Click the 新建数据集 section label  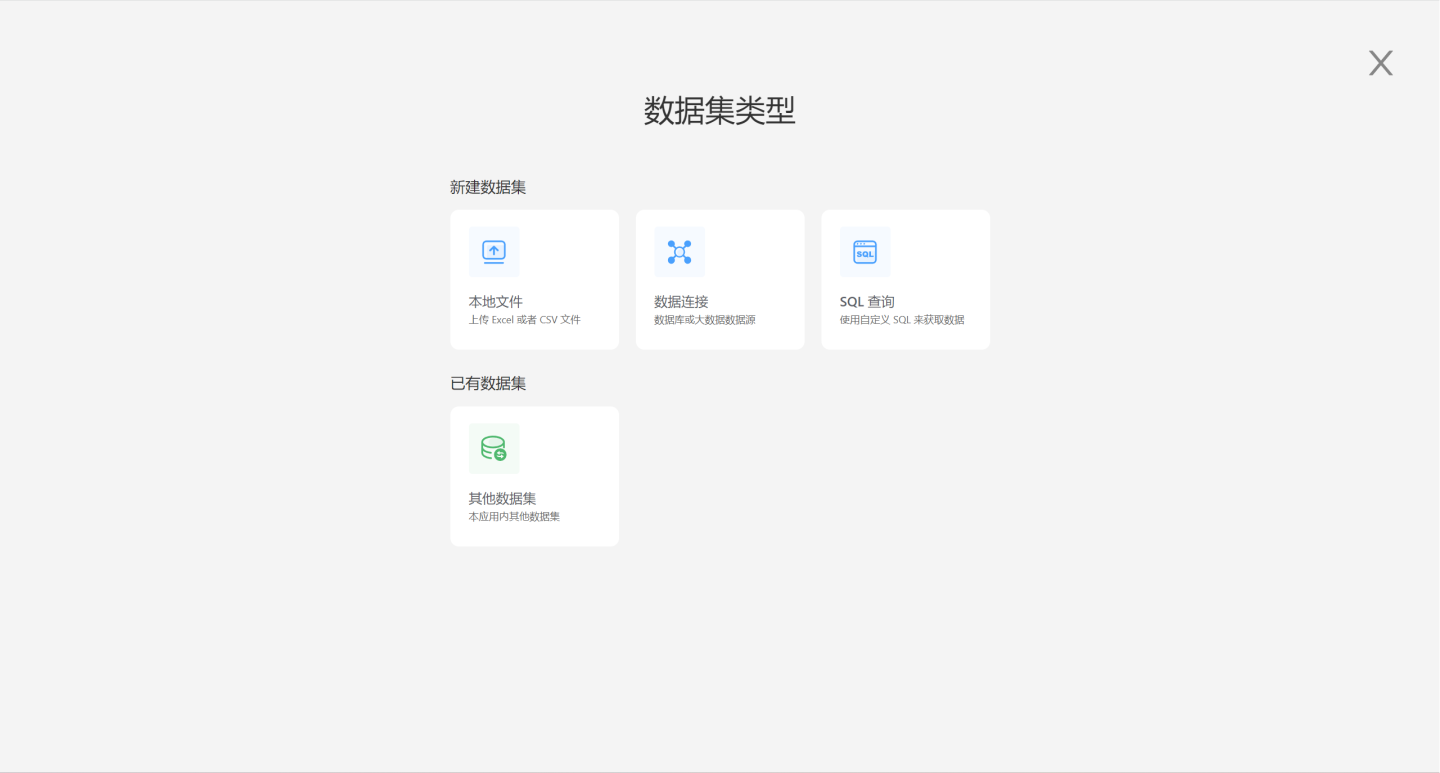[488, 187]
